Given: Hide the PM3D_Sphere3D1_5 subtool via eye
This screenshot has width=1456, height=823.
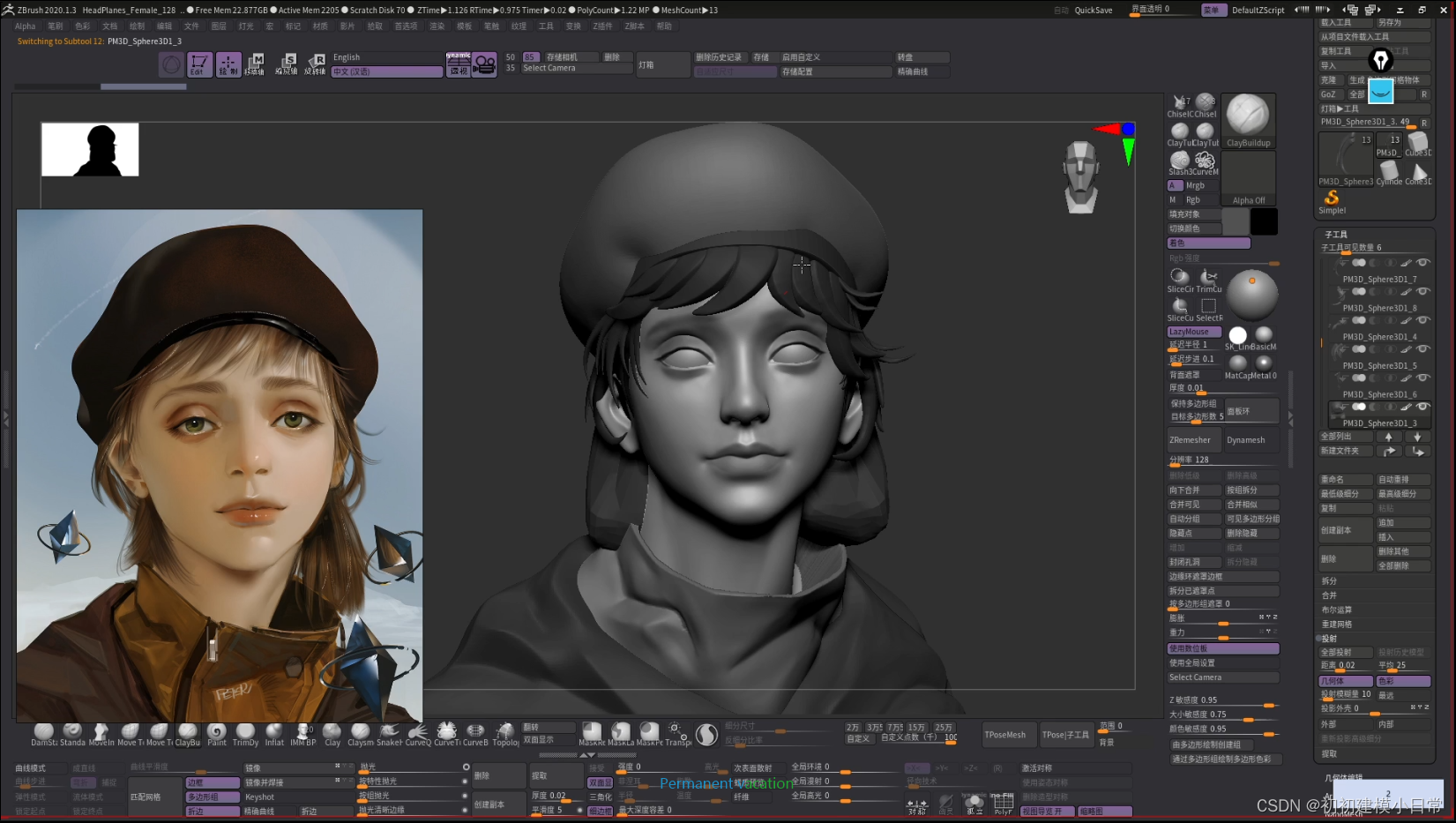Looking at the screenshot, I should [x=1422, y=349].
